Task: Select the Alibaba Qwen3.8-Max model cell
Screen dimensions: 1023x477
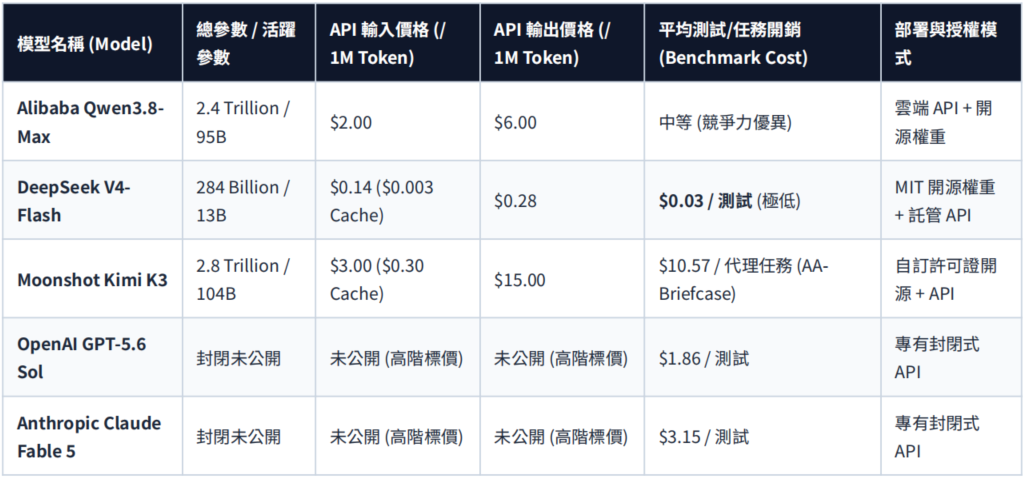Action: coord(93,121)
